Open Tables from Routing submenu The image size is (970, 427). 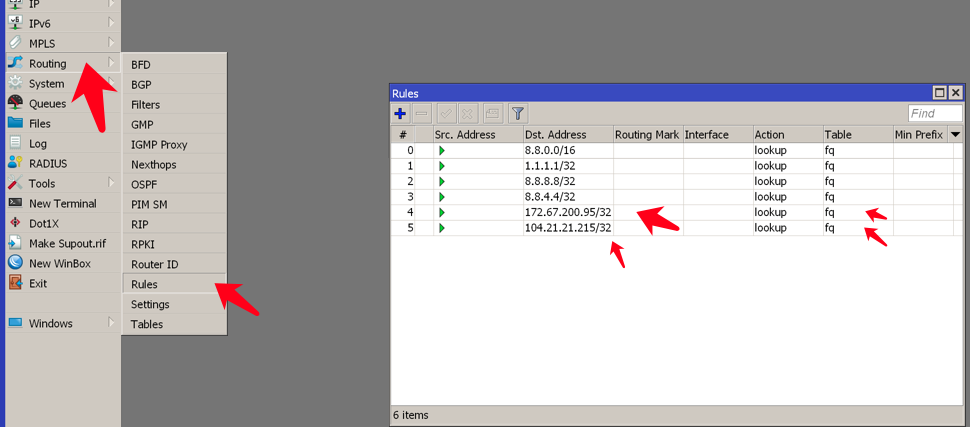point(174,324)
